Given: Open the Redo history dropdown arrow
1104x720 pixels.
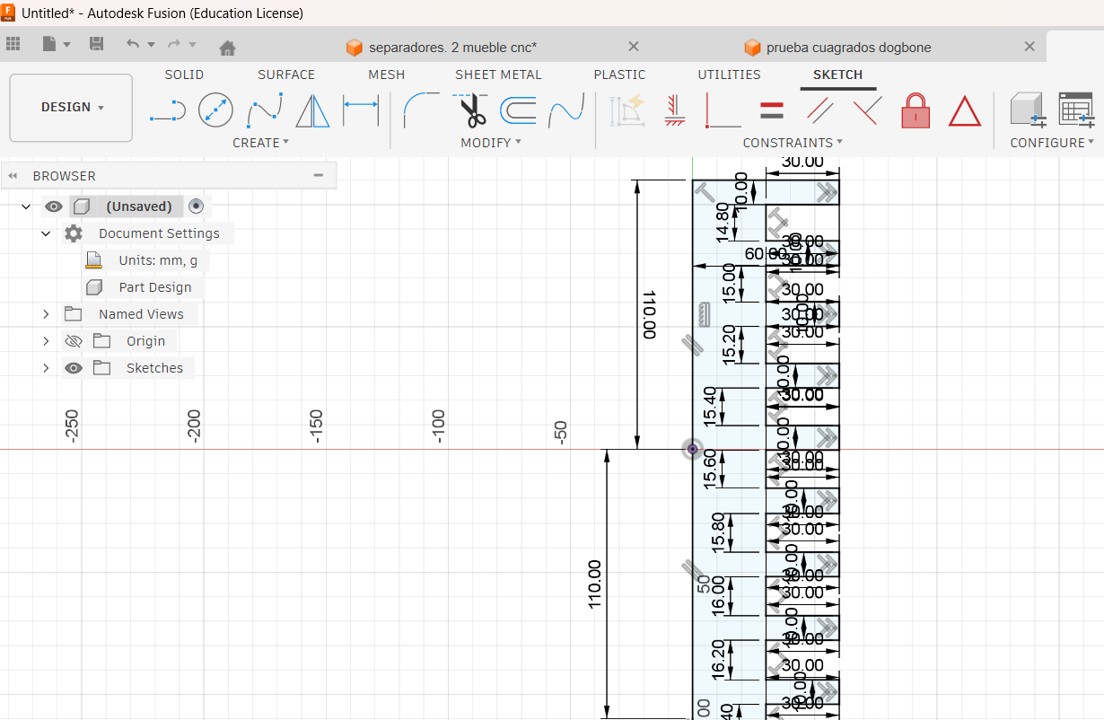Looking at the screenshot, I should pos(192,44).
